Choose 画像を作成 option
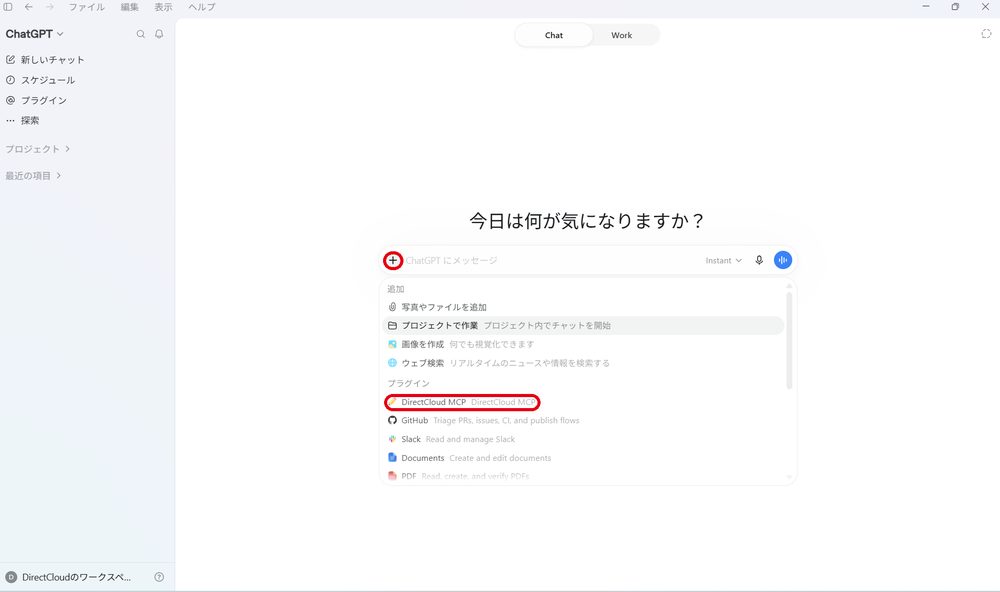The image size is (1000, 592). coord(583,344)
